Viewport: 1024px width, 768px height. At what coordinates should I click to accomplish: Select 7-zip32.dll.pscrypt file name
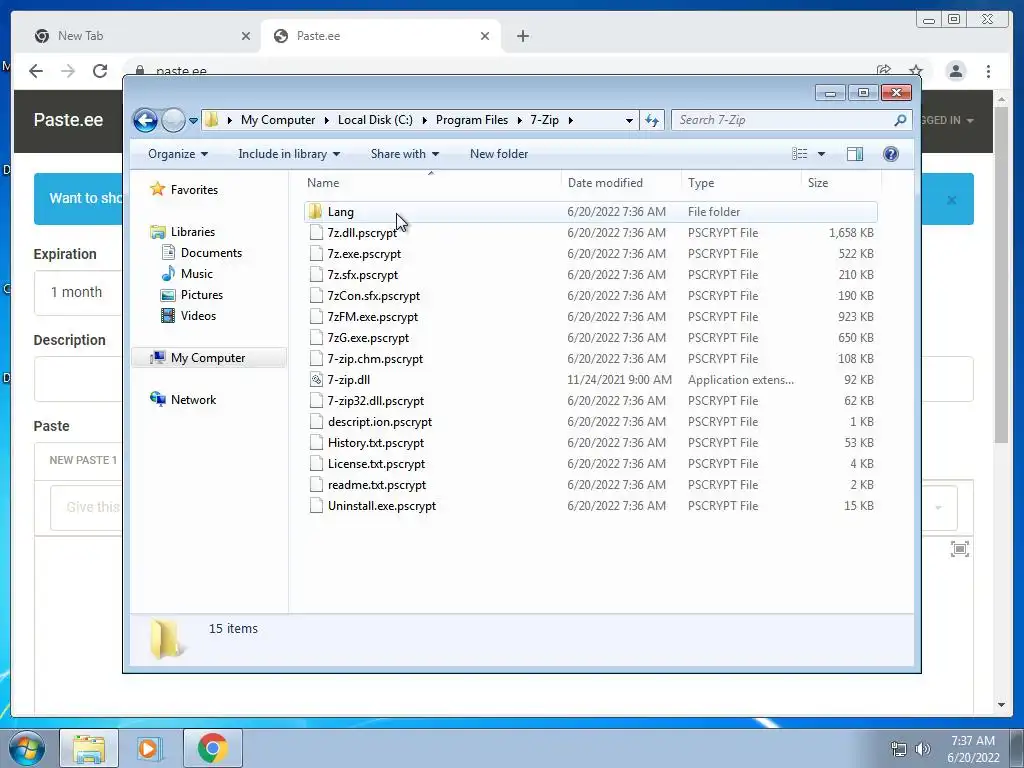click(376, 401)
